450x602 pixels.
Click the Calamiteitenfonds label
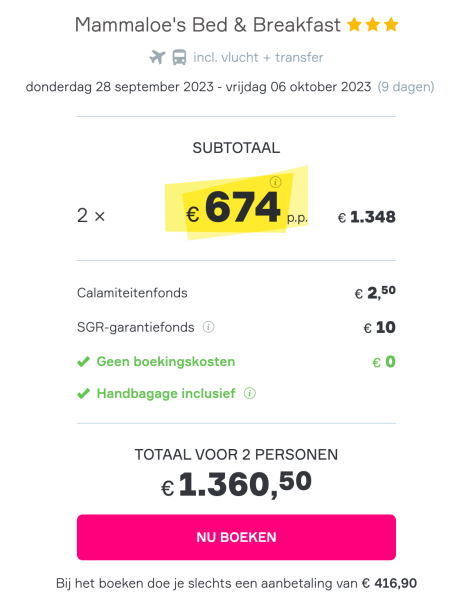click(x=132, y=293)
